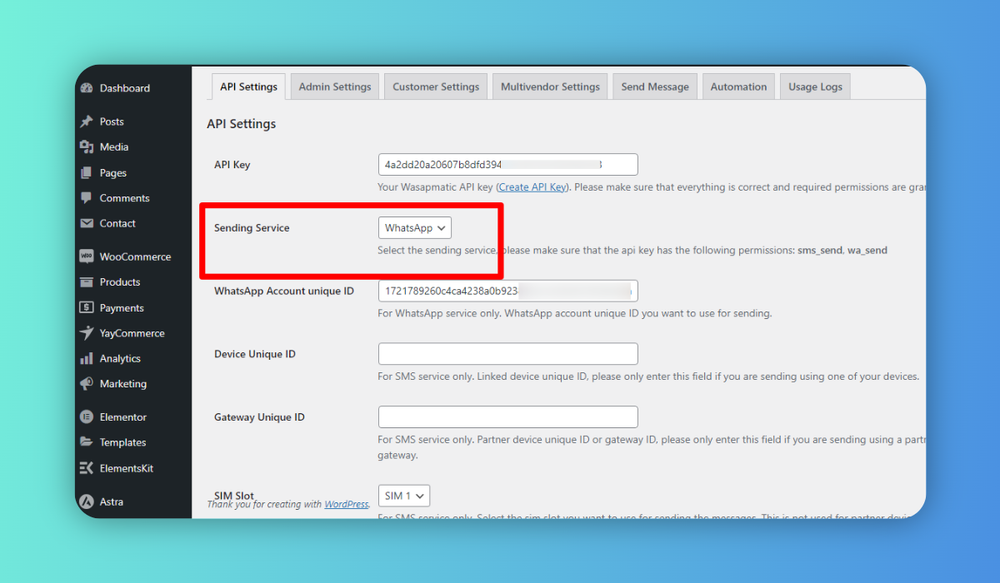Click the Templates folder icon
The width and height of the screenshot is (1000, 583).
[87, 442]
